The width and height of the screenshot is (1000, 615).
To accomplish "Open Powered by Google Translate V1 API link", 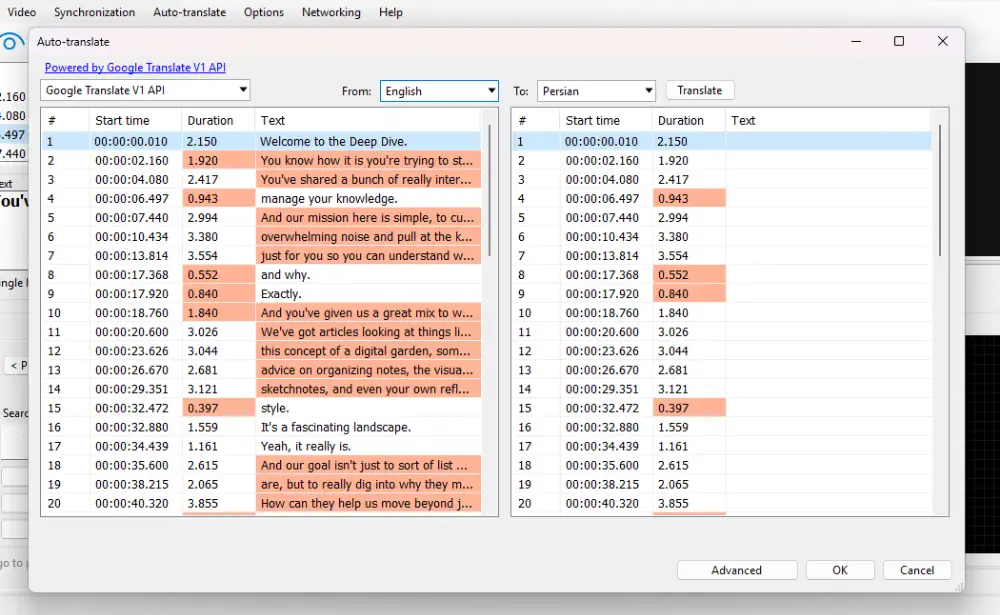I will (135, 68).
